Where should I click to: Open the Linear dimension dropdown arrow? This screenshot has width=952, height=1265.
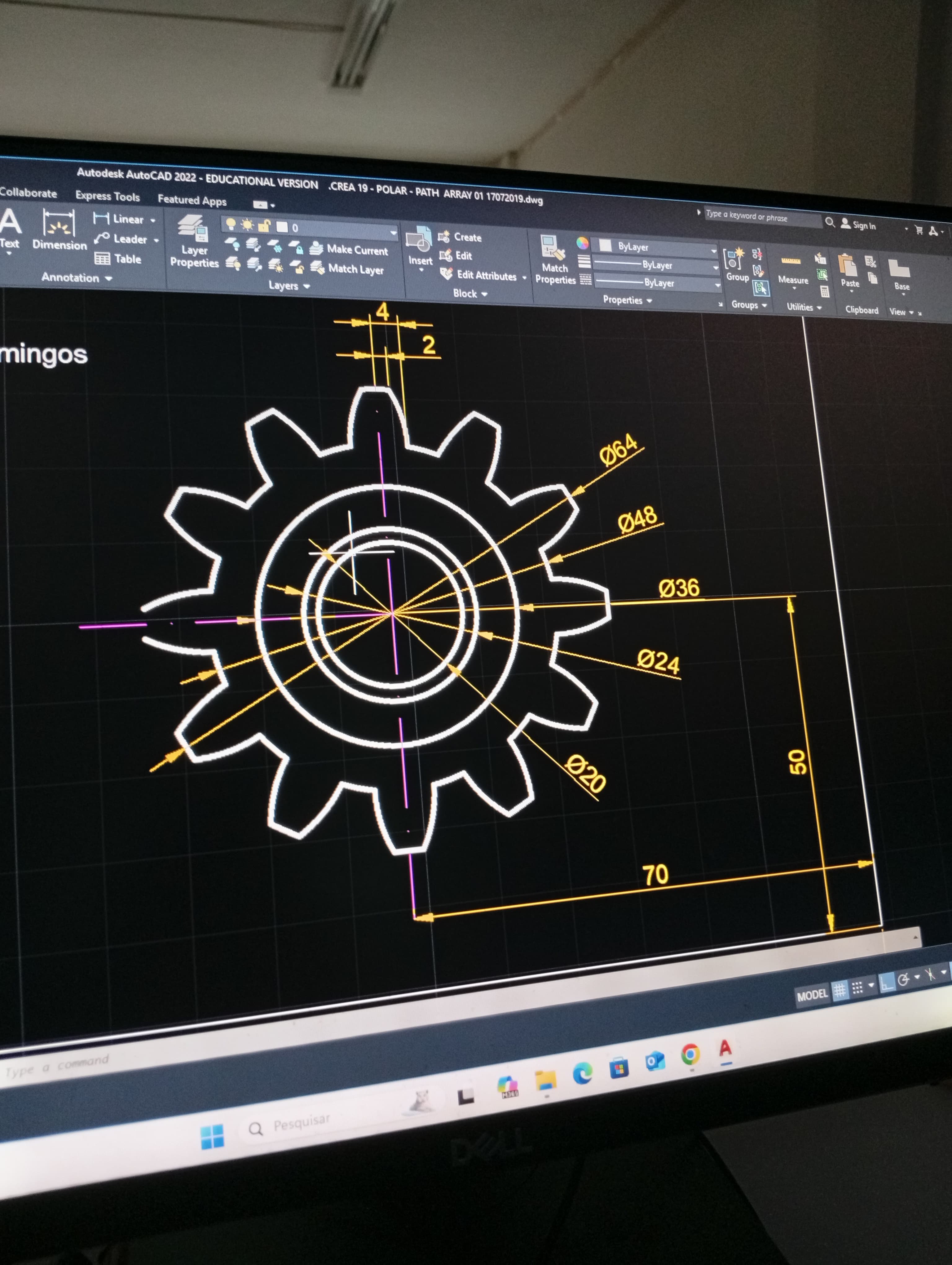tap(152, 220)
